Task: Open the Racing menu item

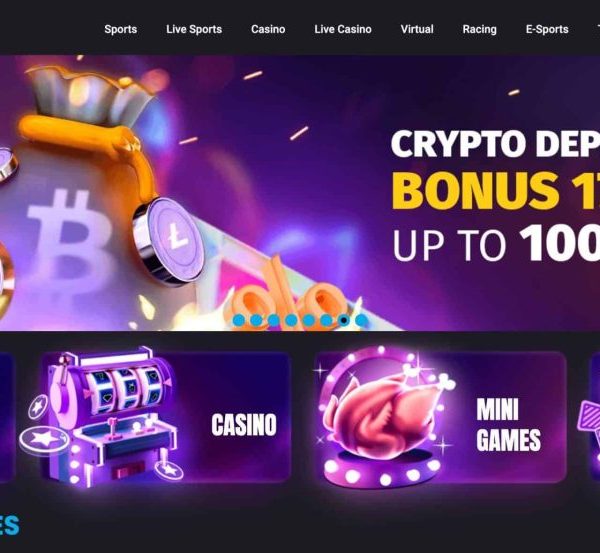Action: point(479,29)
